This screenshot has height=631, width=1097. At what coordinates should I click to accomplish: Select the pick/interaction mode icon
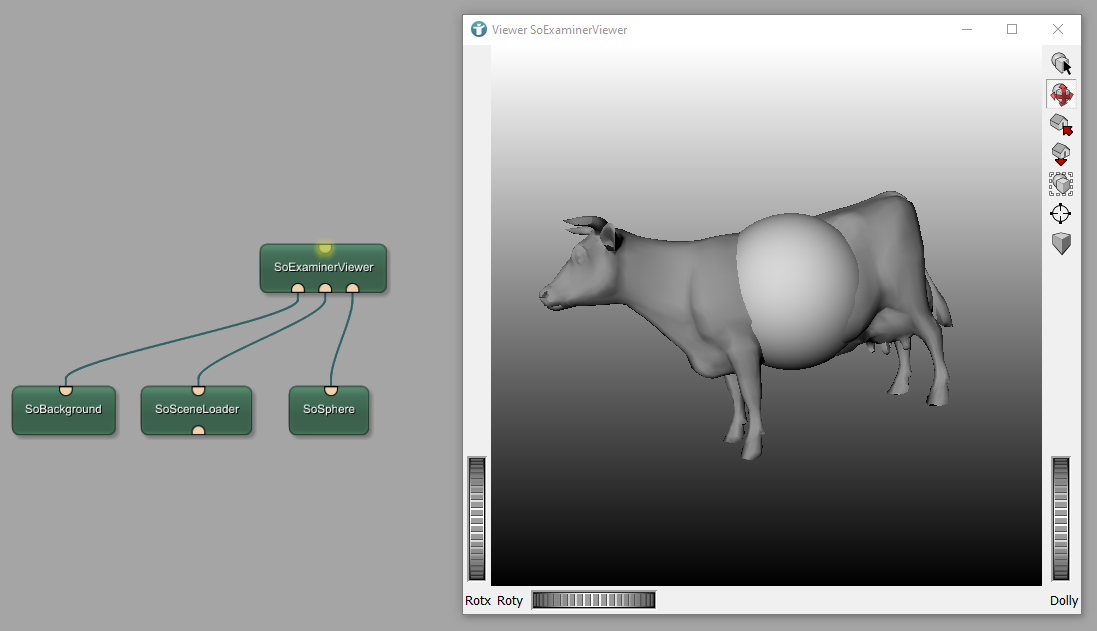coord(1060,64)
